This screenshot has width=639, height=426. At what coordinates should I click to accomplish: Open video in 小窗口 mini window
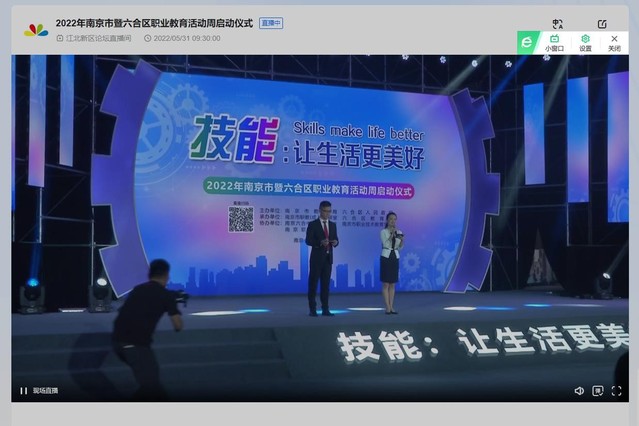point(554,43)
